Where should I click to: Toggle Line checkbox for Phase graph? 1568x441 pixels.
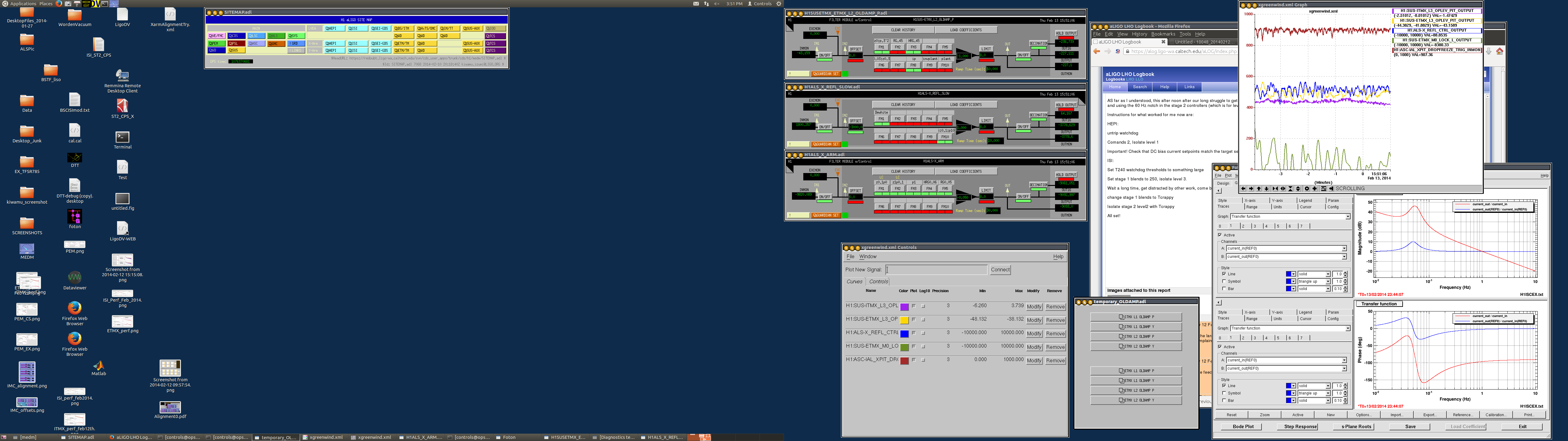tap(1224, 386)
